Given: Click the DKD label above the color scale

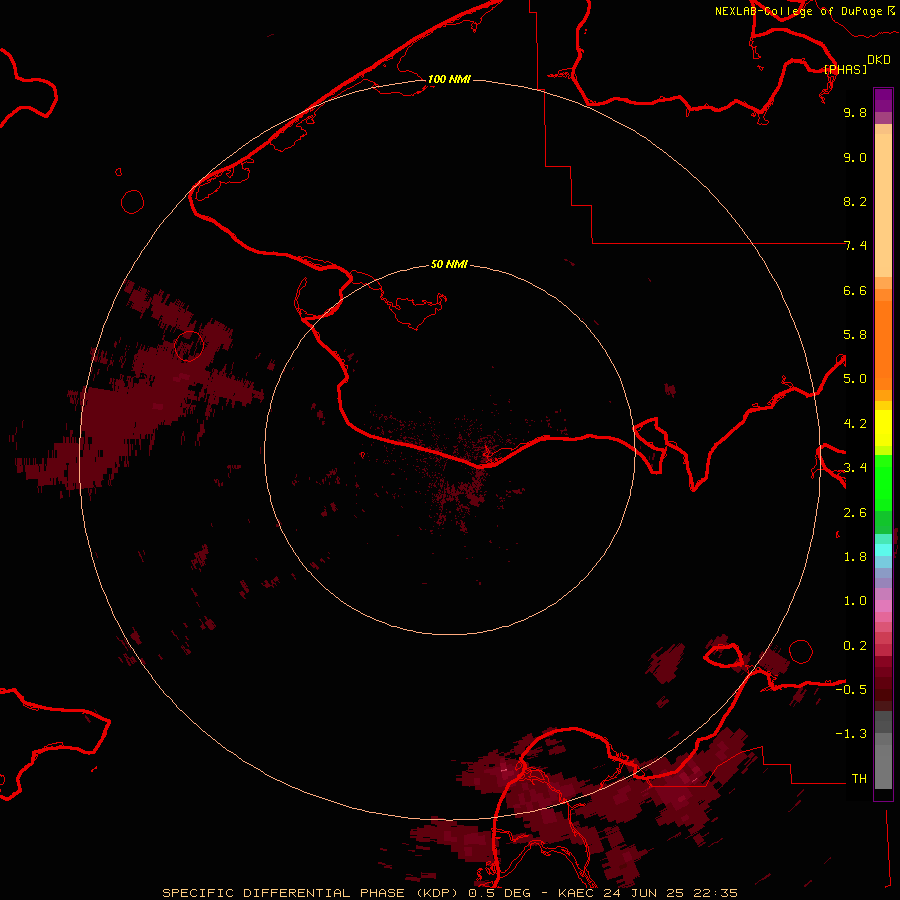Looking at the screenshot, I should pyautogui.click(x=879, y=60).
